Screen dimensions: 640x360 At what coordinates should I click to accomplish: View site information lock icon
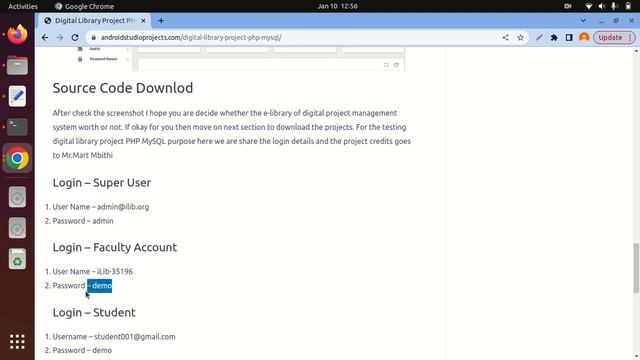click(x=93, y=38)
